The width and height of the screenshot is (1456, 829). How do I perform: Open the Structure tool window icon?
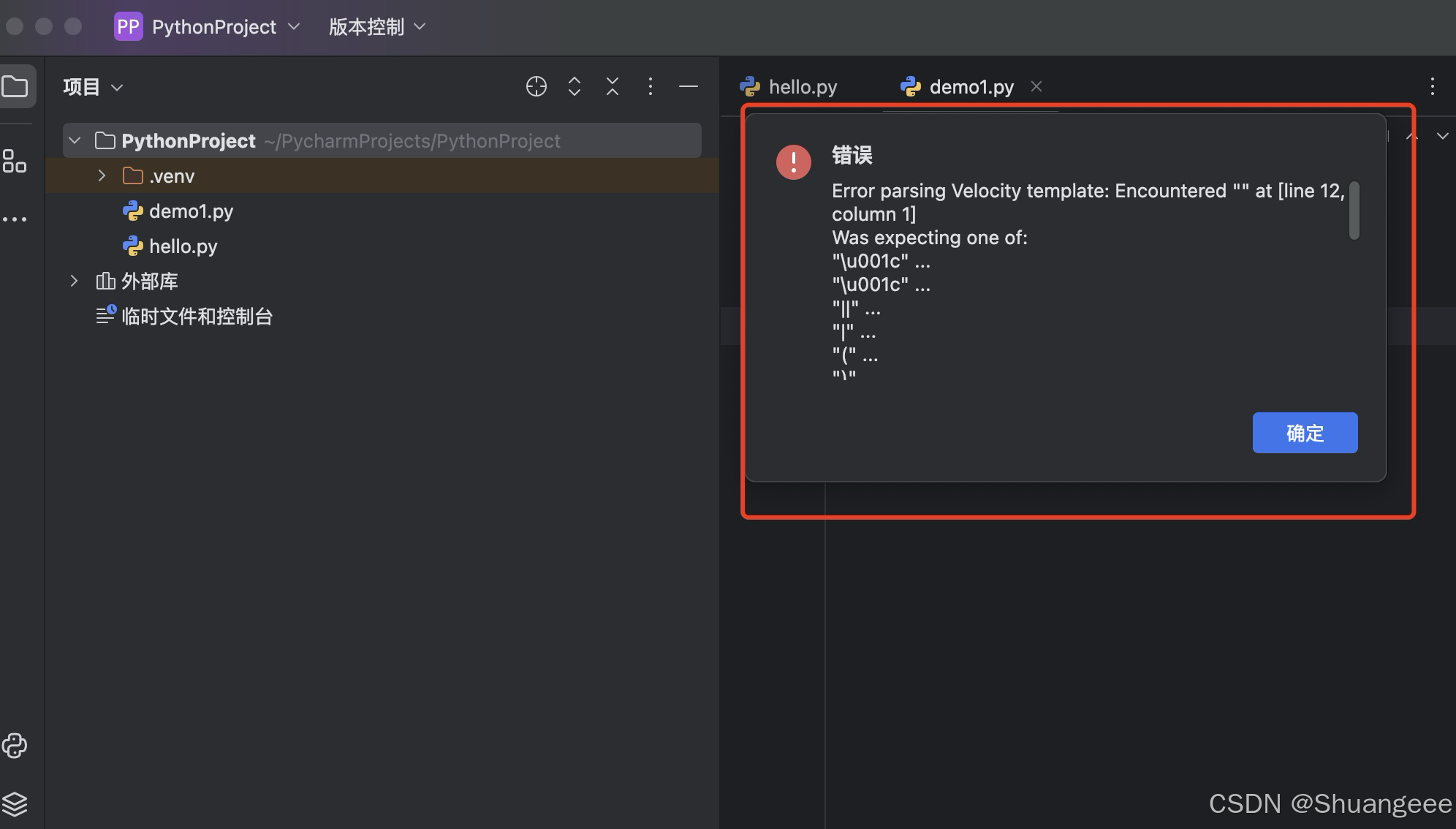(x=15, y=161)
